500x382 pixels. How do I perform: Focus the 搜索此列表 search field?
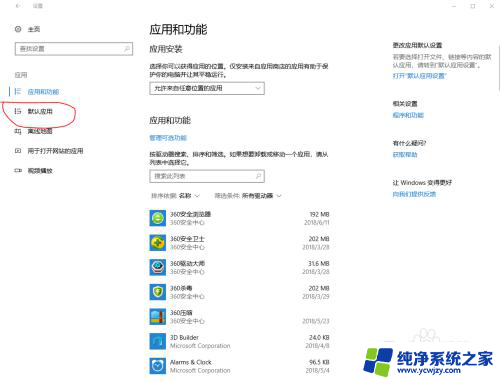[x=207, y=176]
